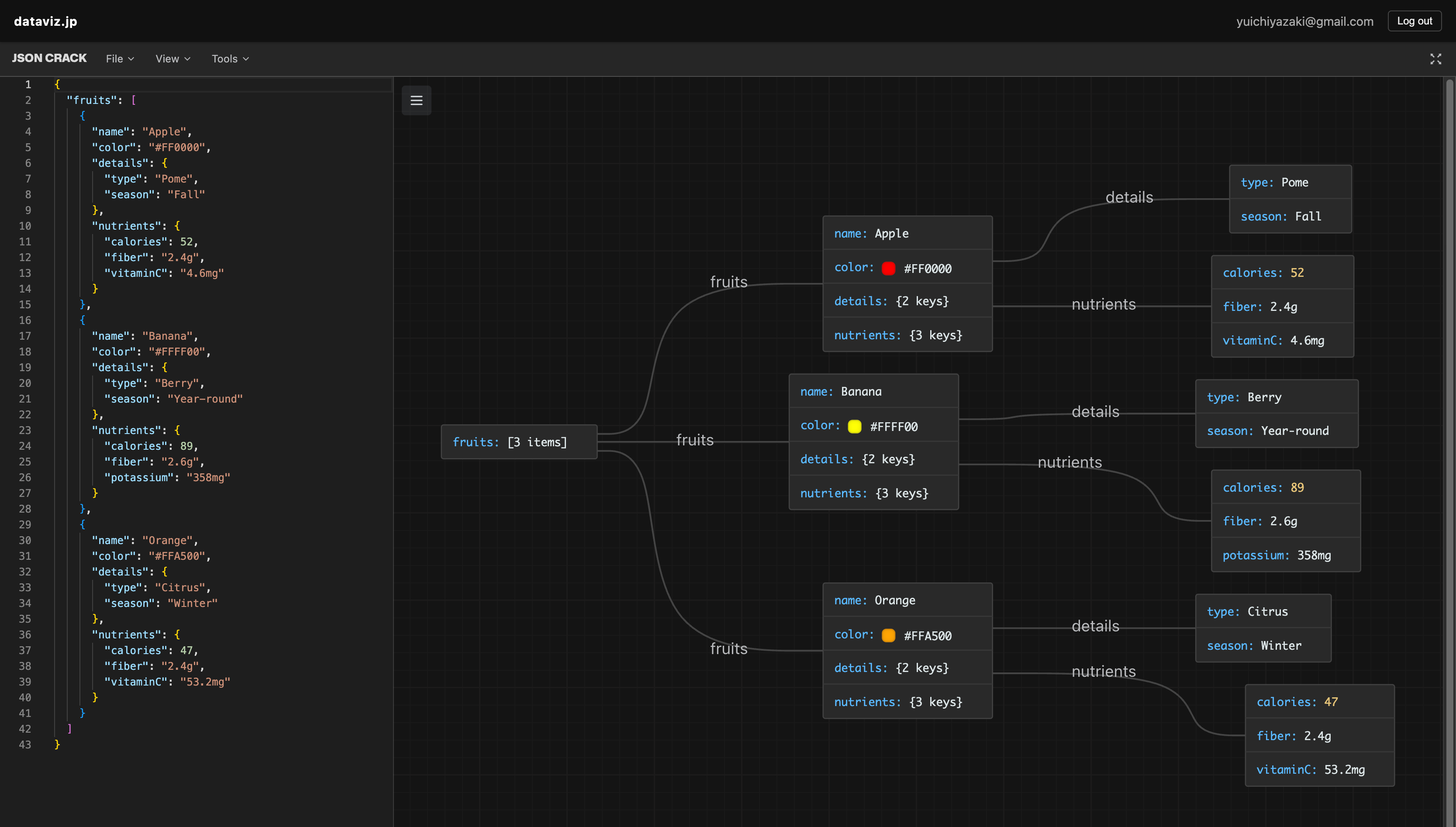Viewport: 1456px width, 827px height.
Task: Click the account email address in header
Action: (1304, 21)
